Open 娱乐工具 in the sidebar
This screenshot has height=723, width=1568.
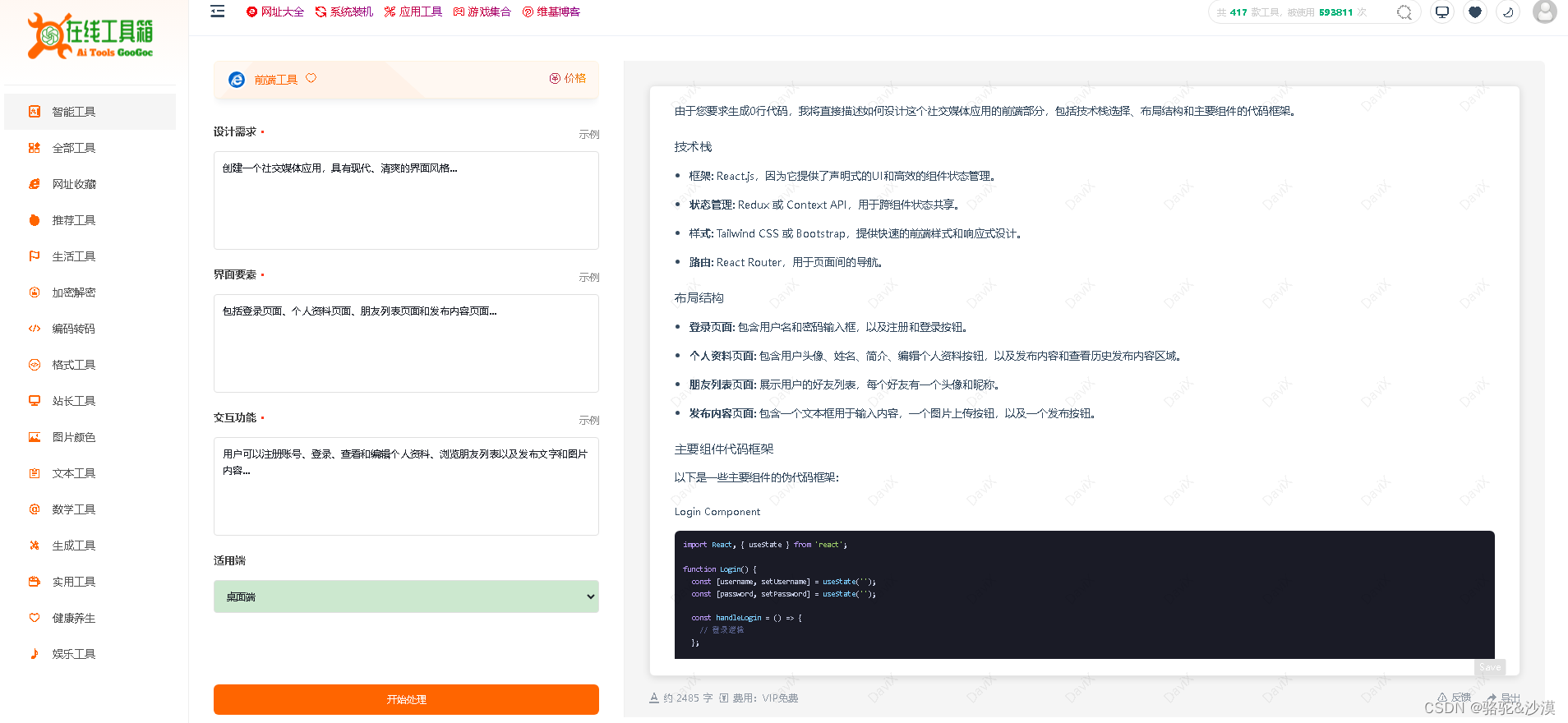90,654
